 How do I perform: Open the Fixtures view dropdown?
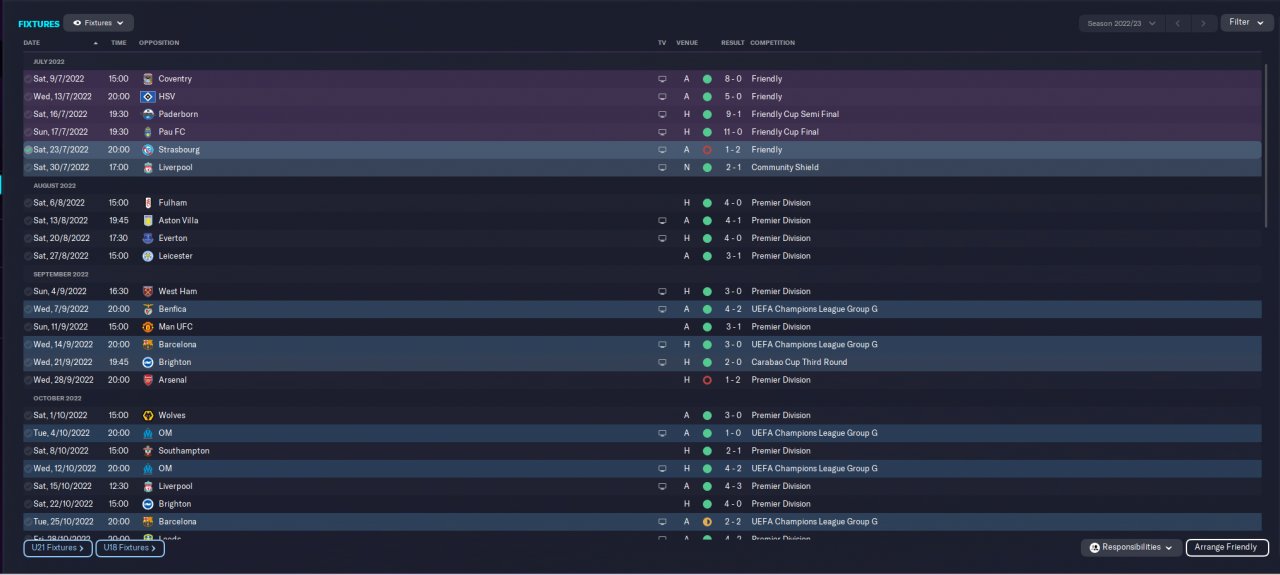click(x=98, y=23)
